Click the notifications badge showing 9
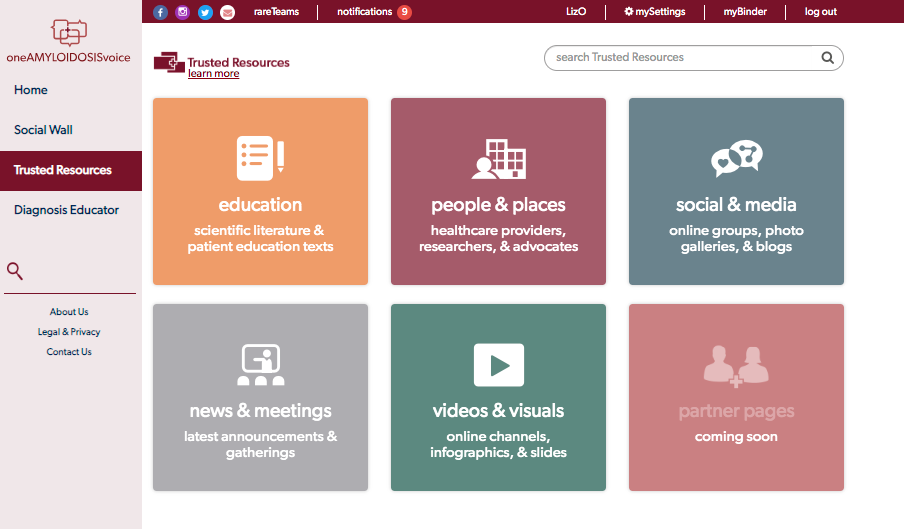The image size is (904, 529). tap(405, 12)
